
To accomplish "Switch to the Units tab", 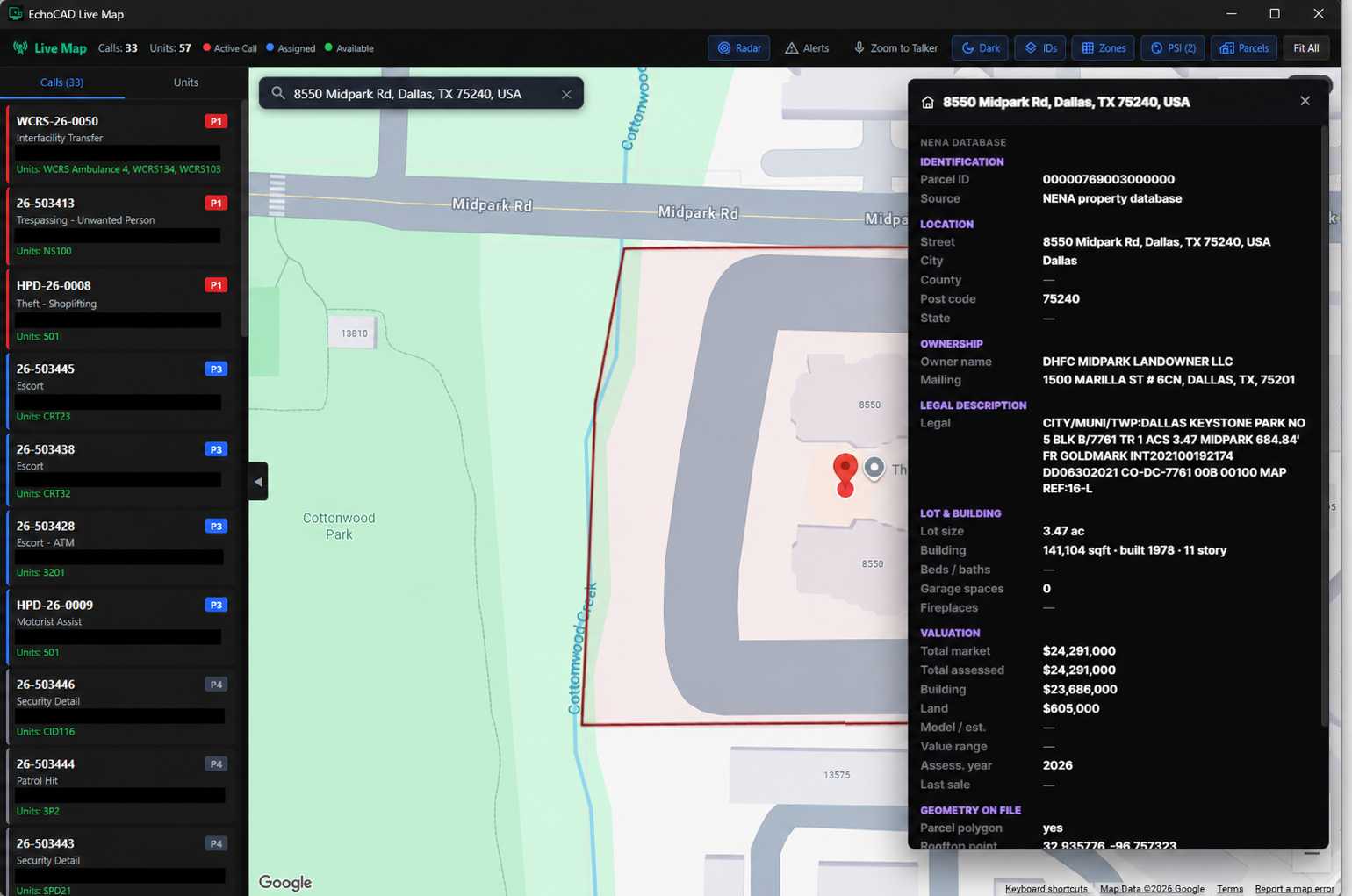I will click(185, 82).
